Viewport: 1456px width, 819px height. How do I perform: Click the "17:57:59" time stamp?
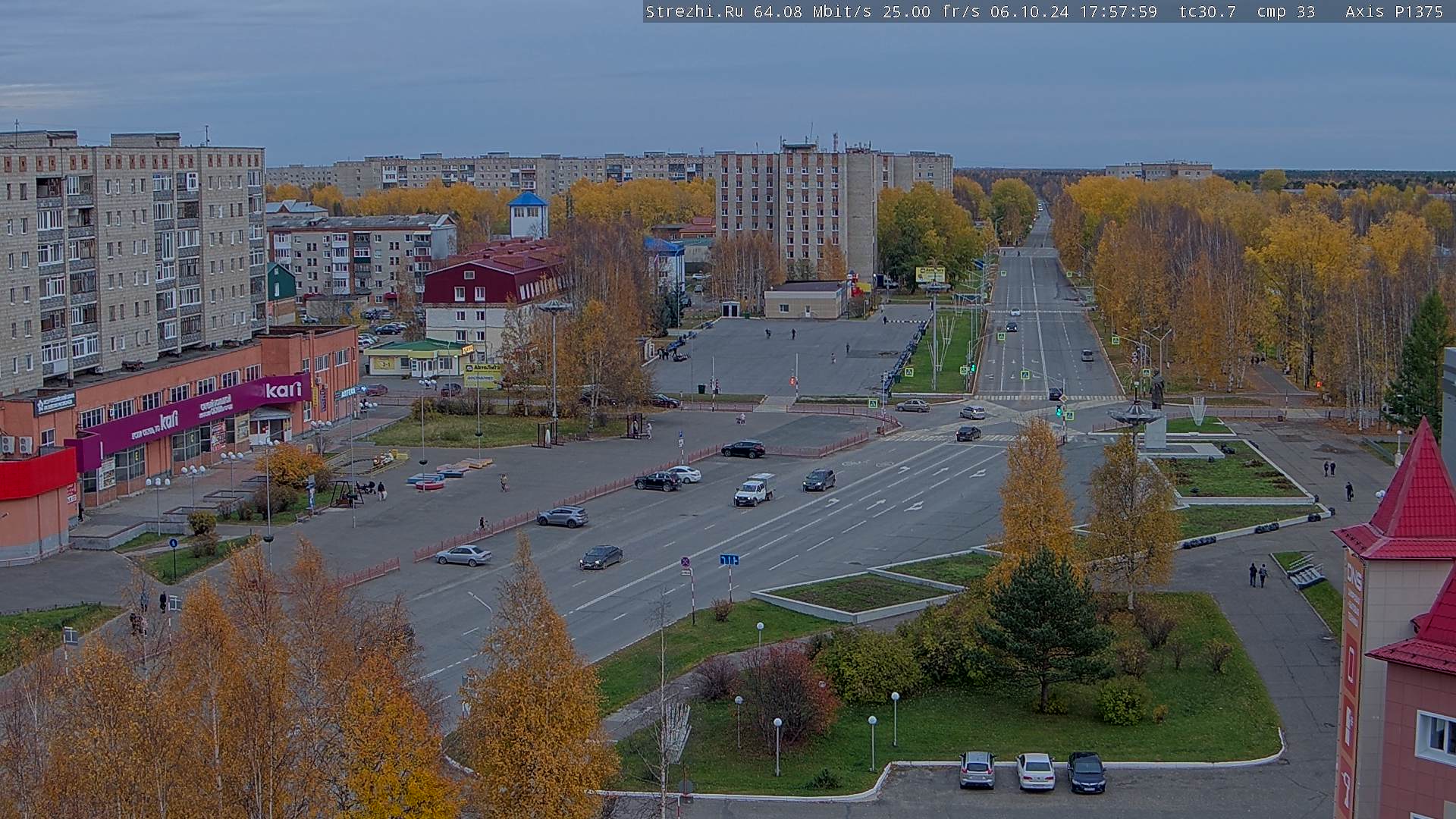tap(1118, 11)
